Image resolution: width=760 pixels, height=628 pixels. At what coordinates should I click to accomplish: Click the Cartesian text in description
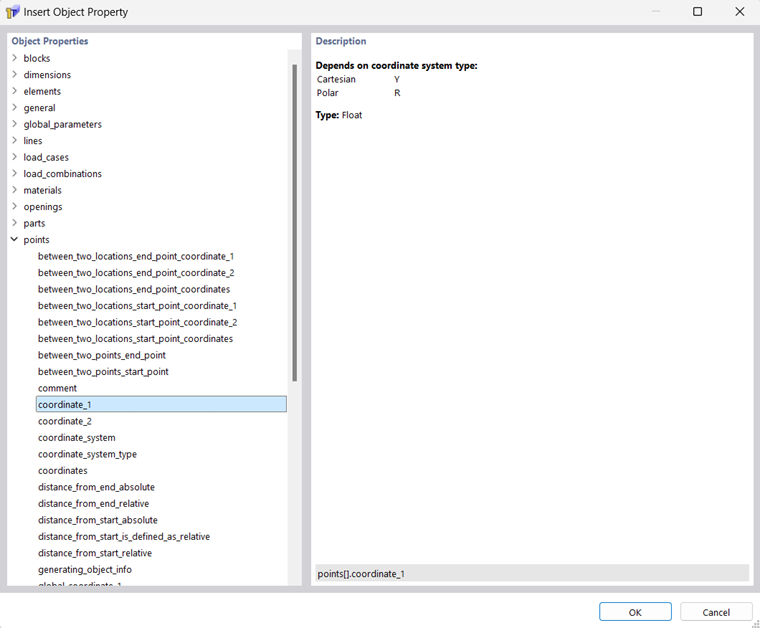336,79
